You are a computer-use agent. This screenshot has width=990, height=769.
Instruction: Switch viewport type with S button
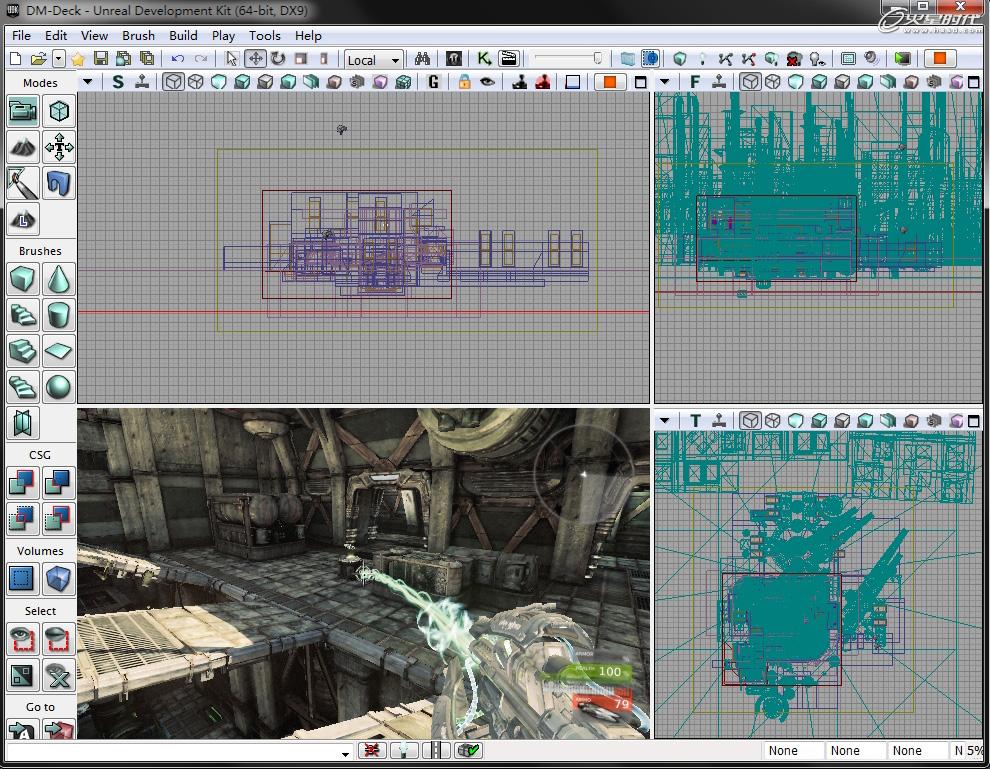pyautogui.click(x=118, y=82)
